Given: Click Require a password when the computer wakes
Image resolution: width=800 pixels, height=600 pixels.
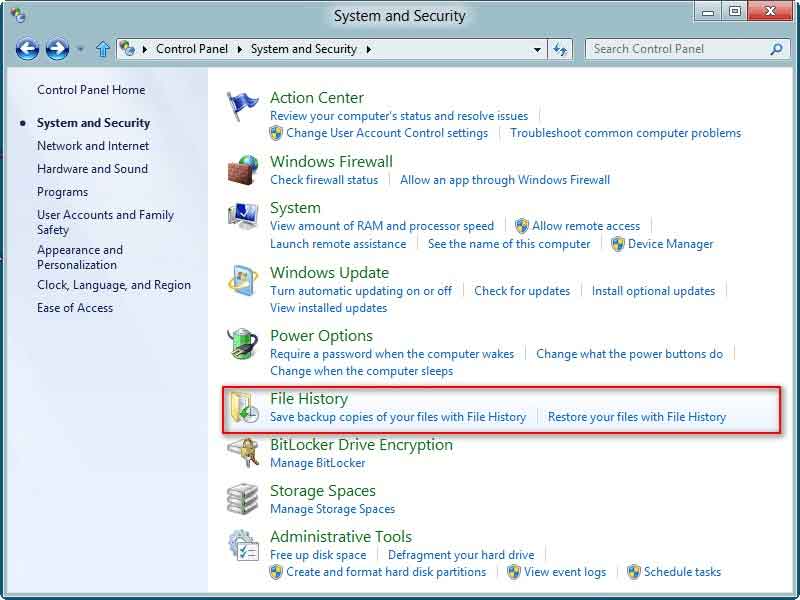Looking at the screenshot, I should (392, 354).
